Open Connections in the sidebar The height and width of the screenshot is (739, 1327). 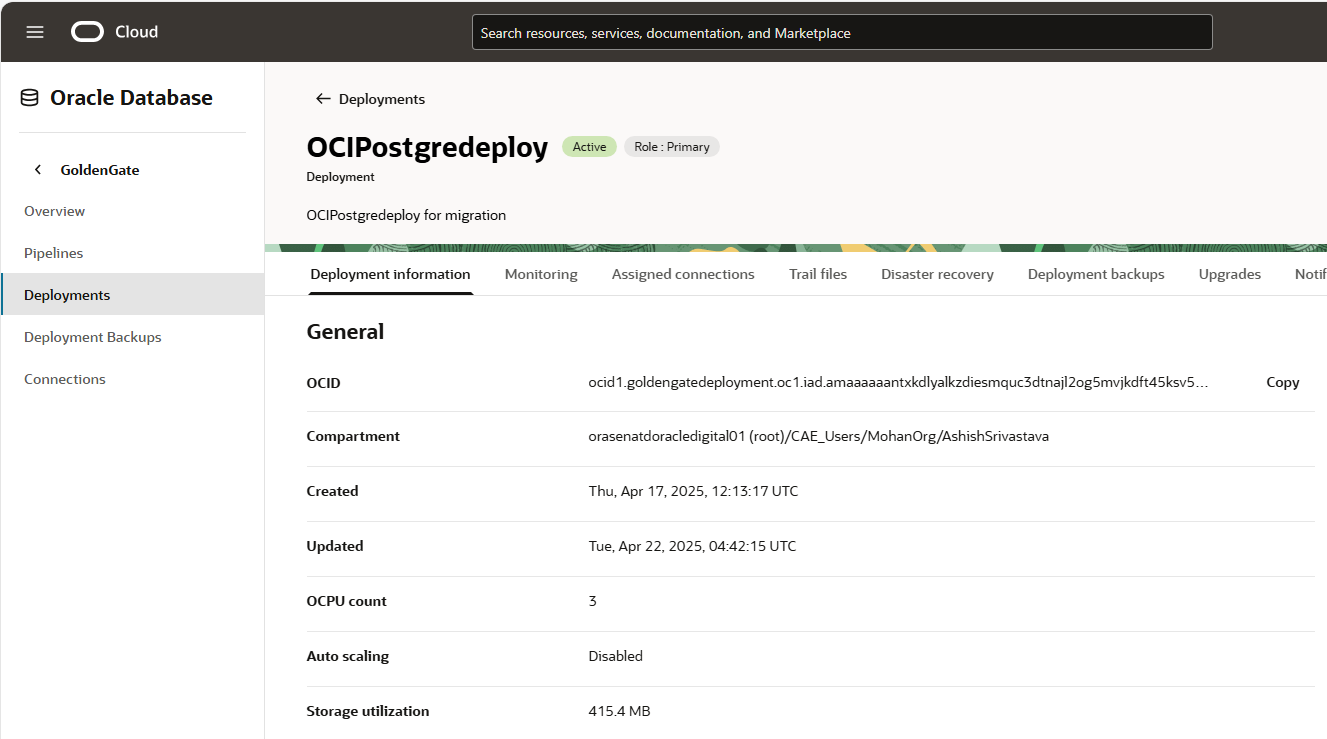coord(65,379)
